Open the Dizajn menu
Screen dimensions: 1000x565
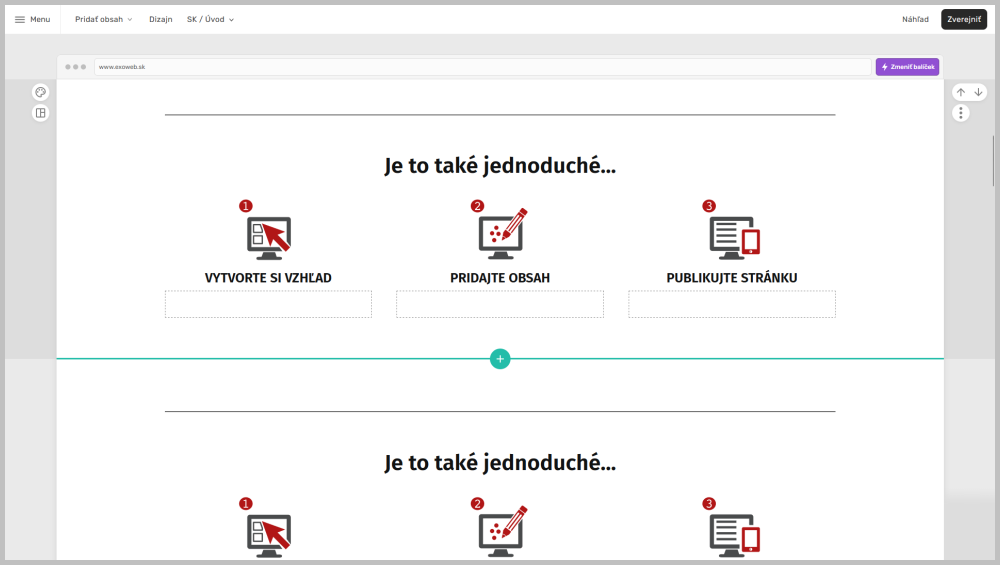coord(160,19)
